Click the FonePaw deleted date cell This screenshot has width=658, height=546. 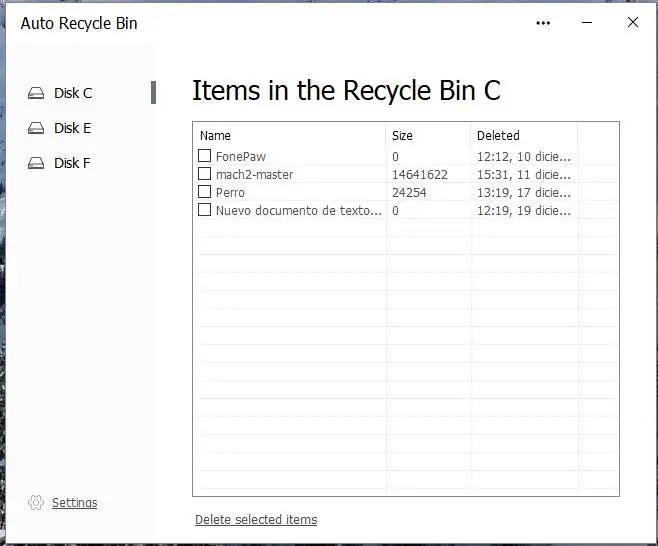pos(523,156)
